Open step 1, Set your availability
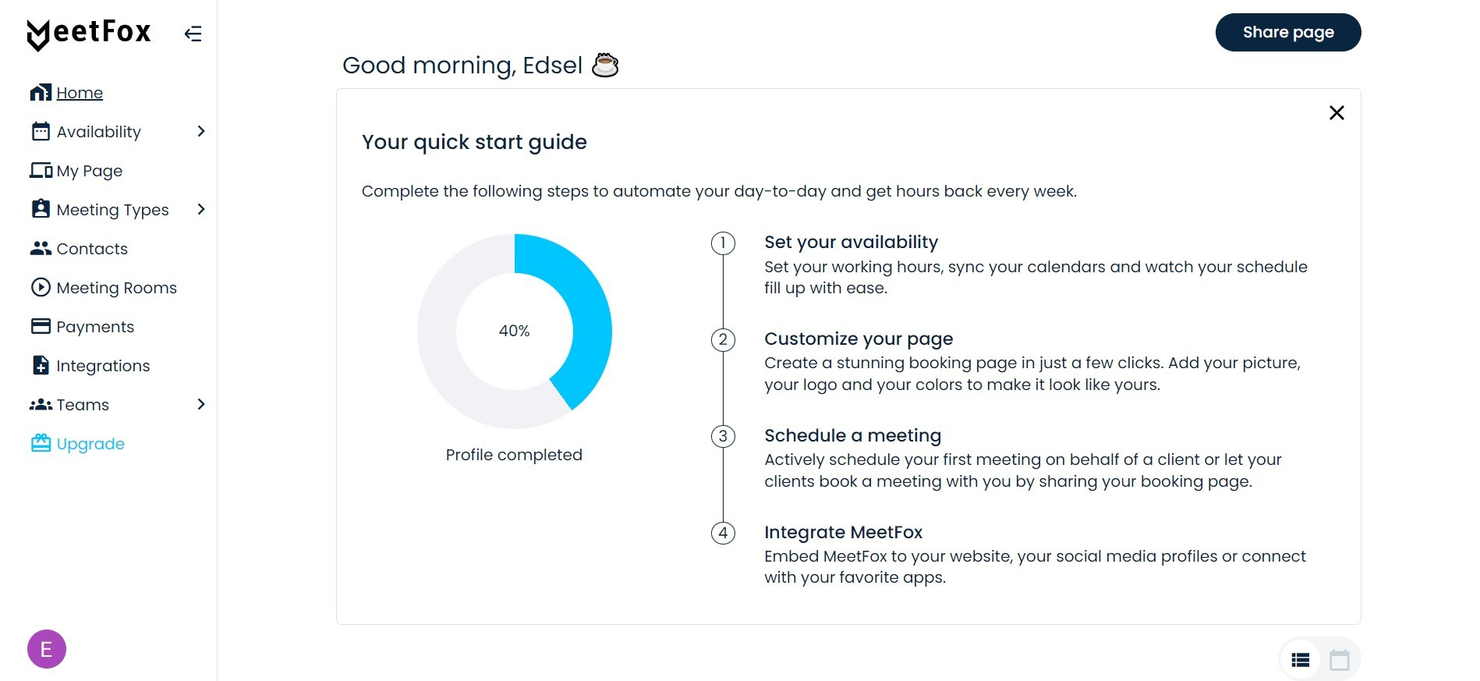1480x681 pixels. coord(851,241)
